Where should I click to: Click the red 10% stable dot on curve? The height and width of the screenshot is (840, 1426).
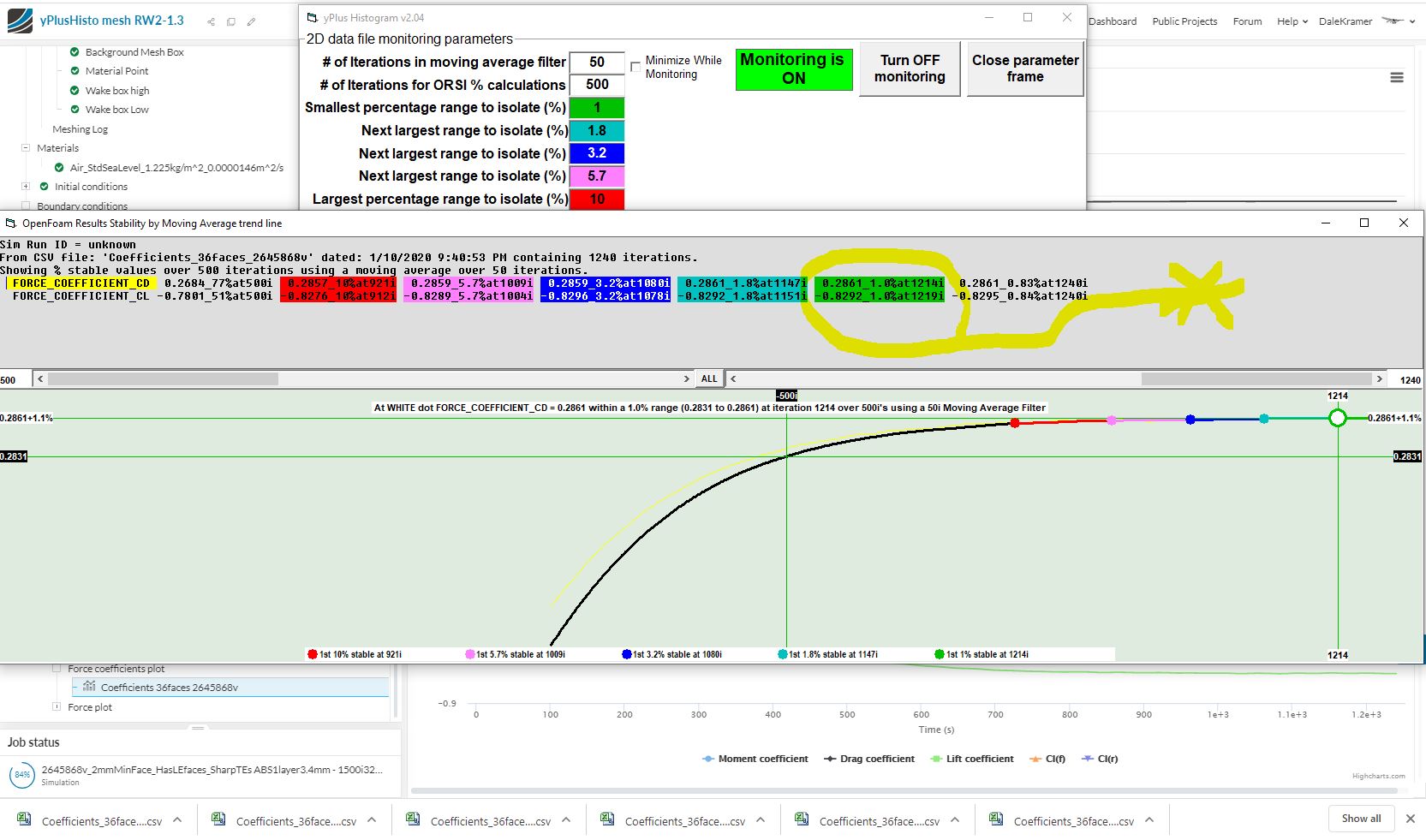coord(1015,423)
